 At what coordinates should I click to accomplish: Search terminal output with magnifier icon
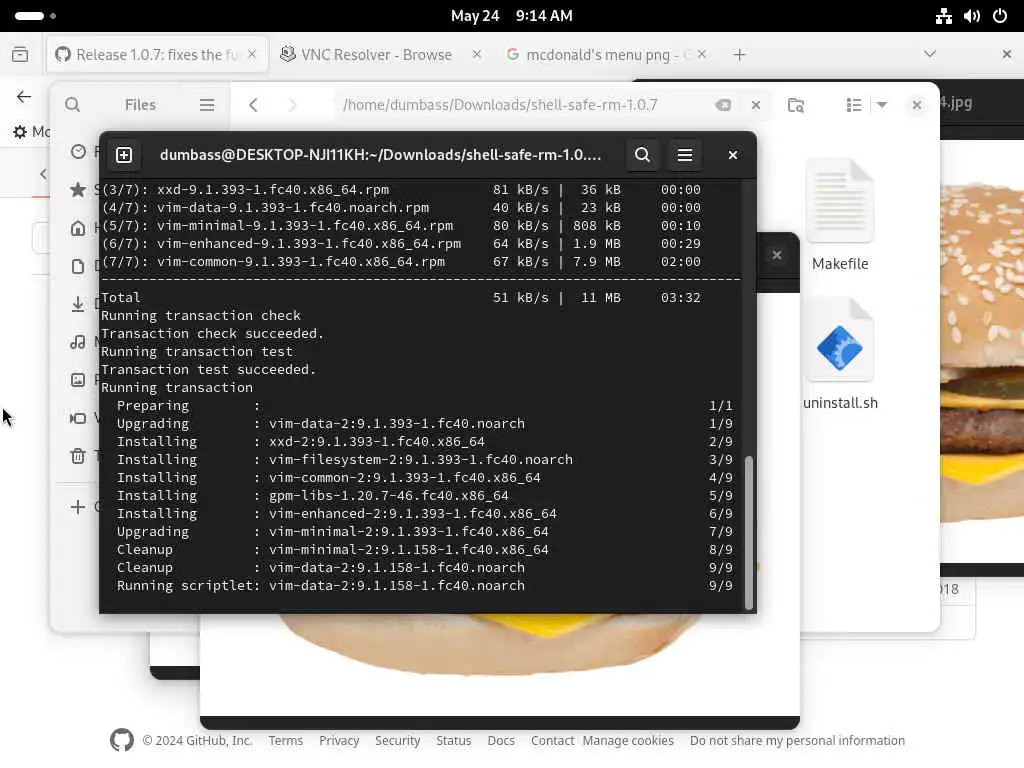tap(642, 155)
